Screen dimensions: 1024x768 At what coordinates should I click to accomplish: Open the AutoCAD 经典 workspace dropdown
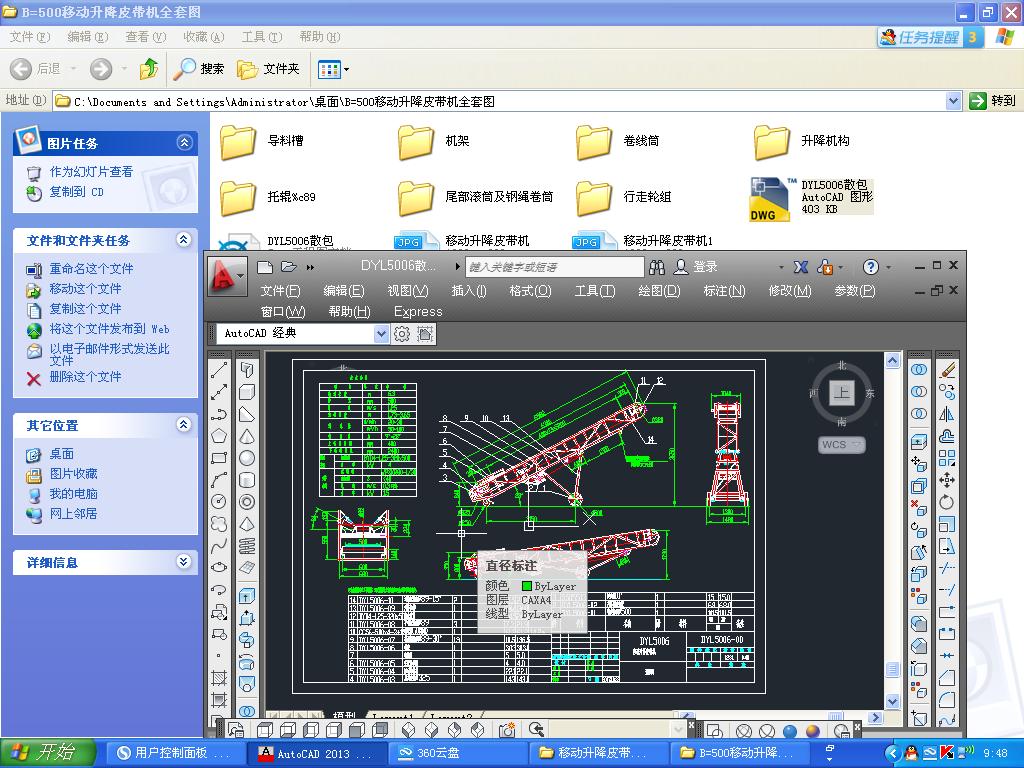[x=381, y=334]
